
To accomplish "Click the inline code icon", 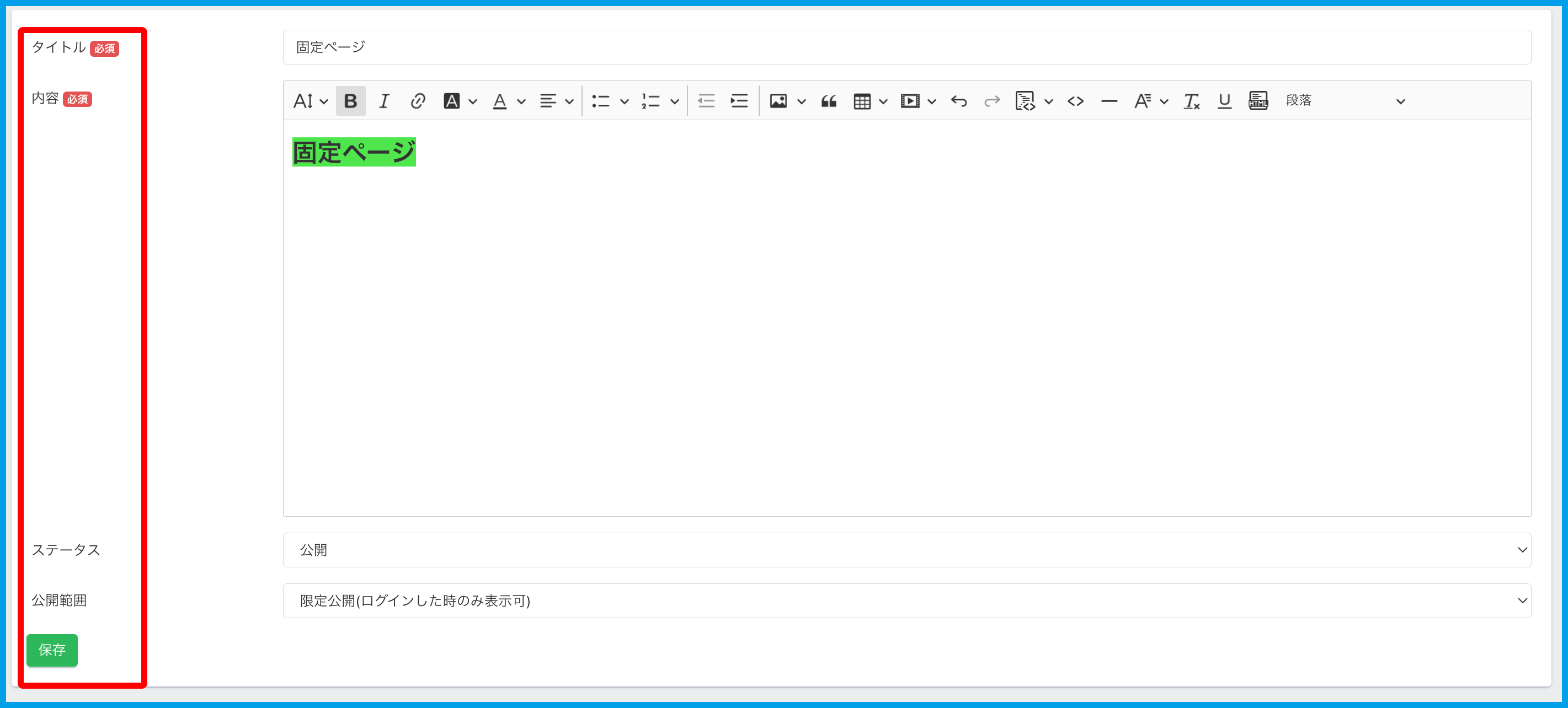I will pyautogui.click(x=1075, y=101).
